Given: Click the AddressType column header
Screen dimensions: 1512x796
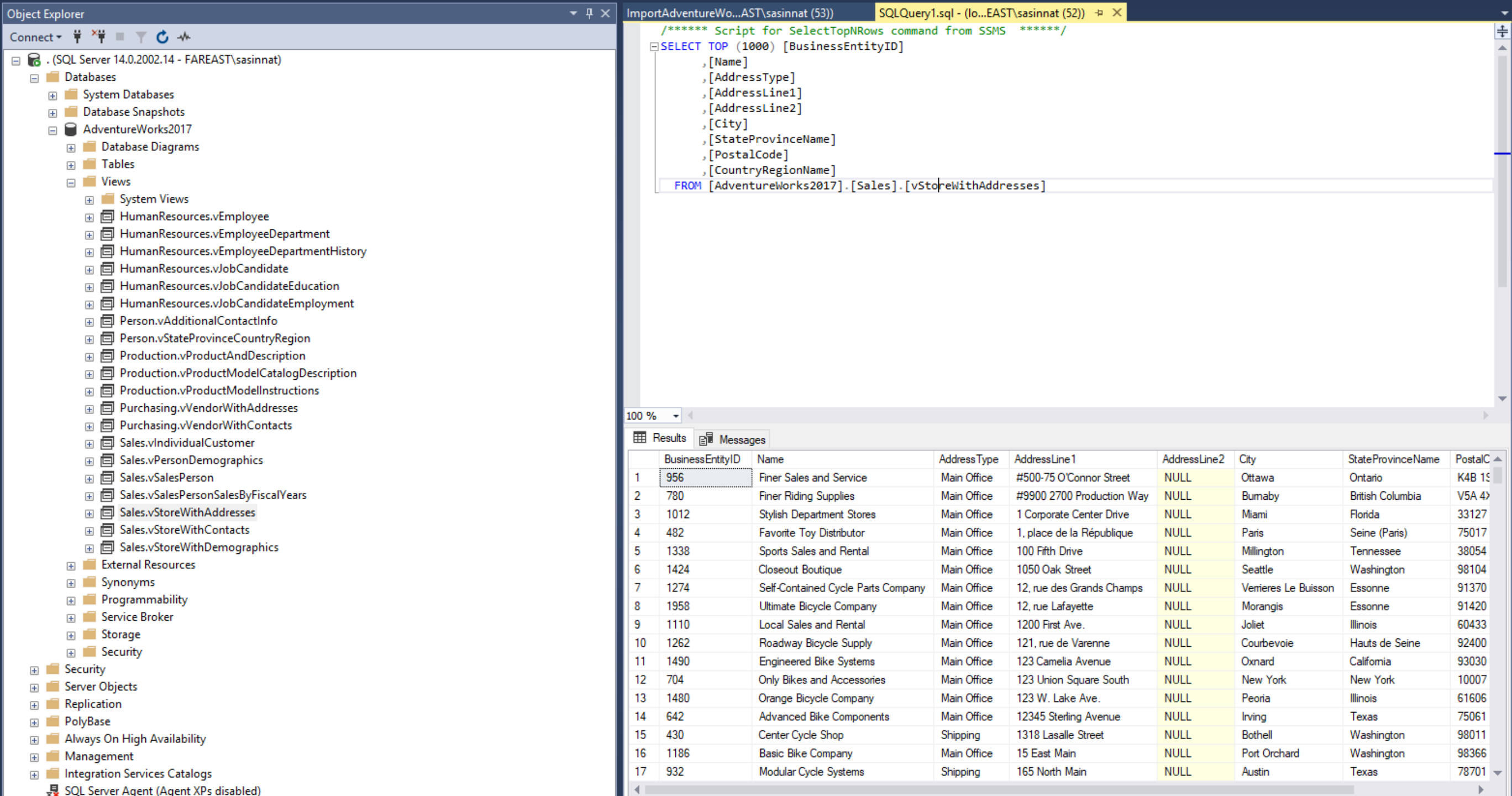Looking at the screenshot, I should pos(971,459).
